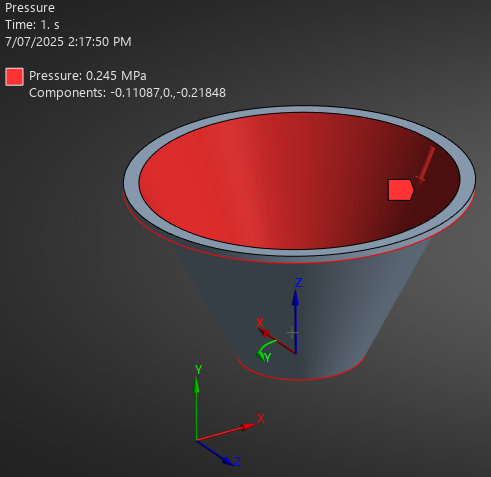
Task: Select the red pressure load tag marker
Action: [x=401, y=190]
